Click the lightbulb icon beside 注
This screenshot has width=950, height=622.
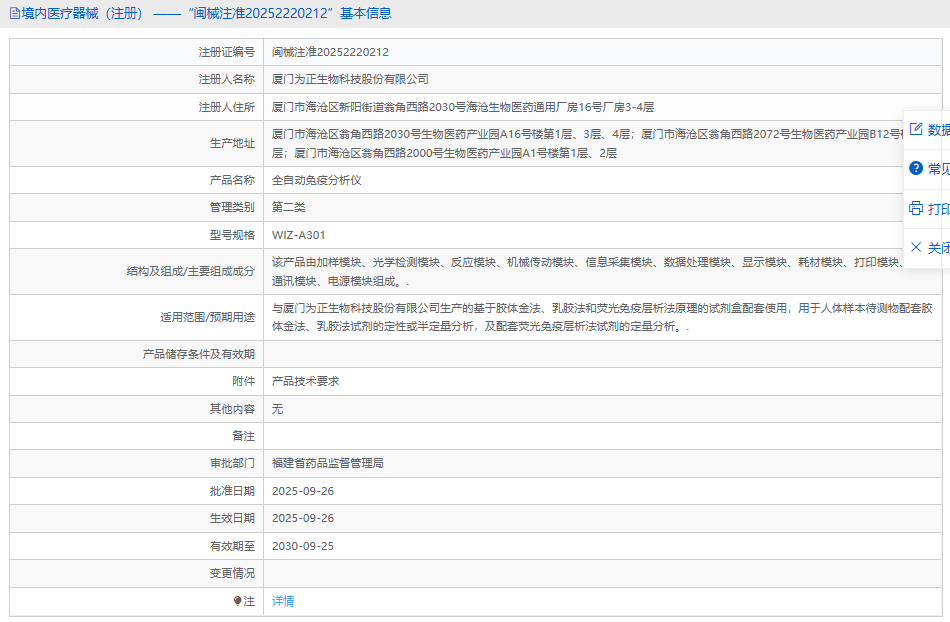tap(237, 601)
